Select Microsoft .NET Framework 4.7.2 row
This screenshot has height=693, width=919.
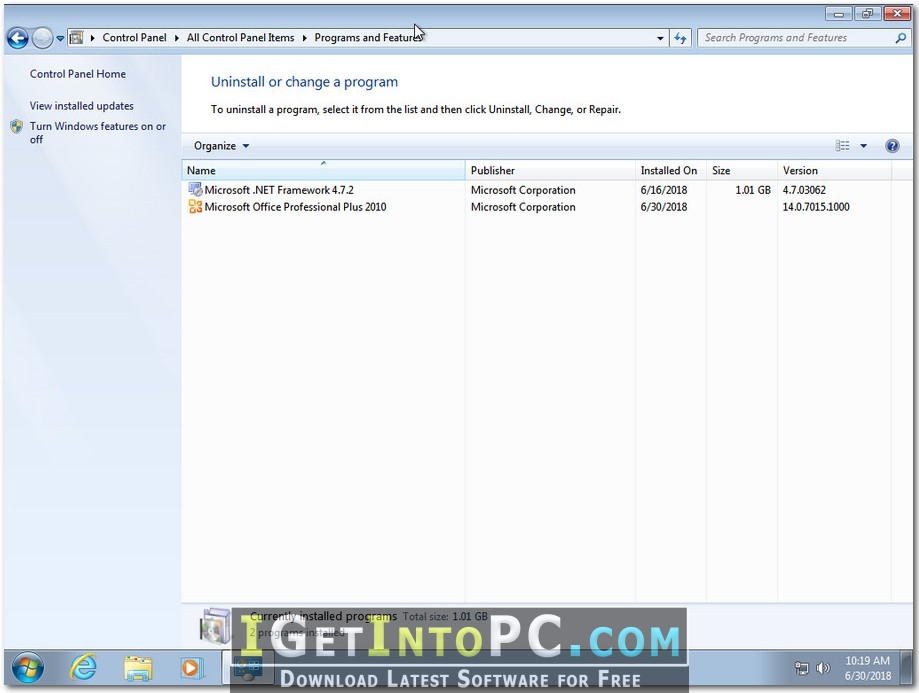point(536,190)
